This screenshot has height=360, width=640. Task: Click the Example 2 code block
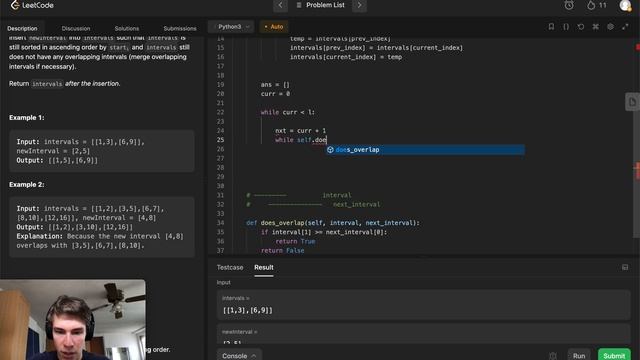[102, 227]
